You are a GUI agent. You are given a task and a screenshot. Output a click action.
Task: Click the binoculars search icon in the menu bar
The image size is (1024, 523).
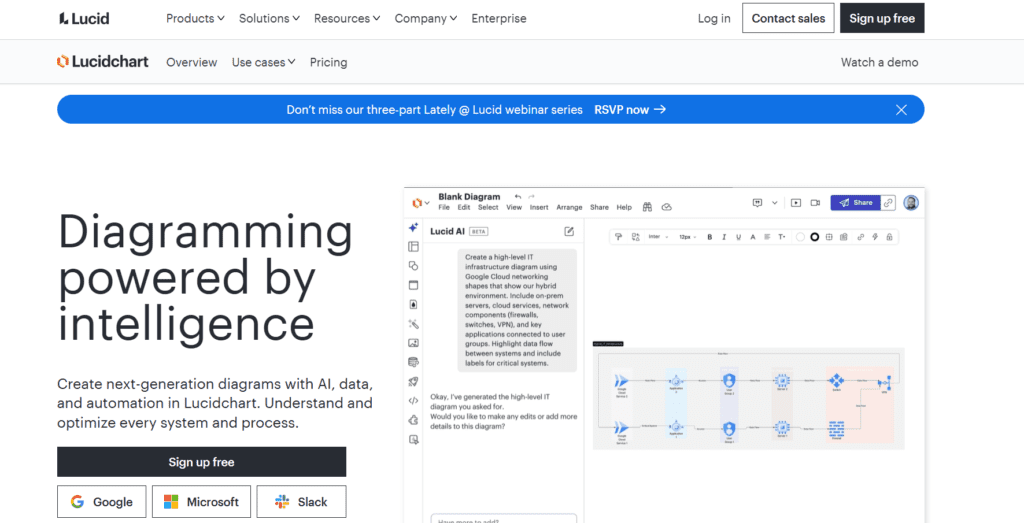(x=648, y=207)
